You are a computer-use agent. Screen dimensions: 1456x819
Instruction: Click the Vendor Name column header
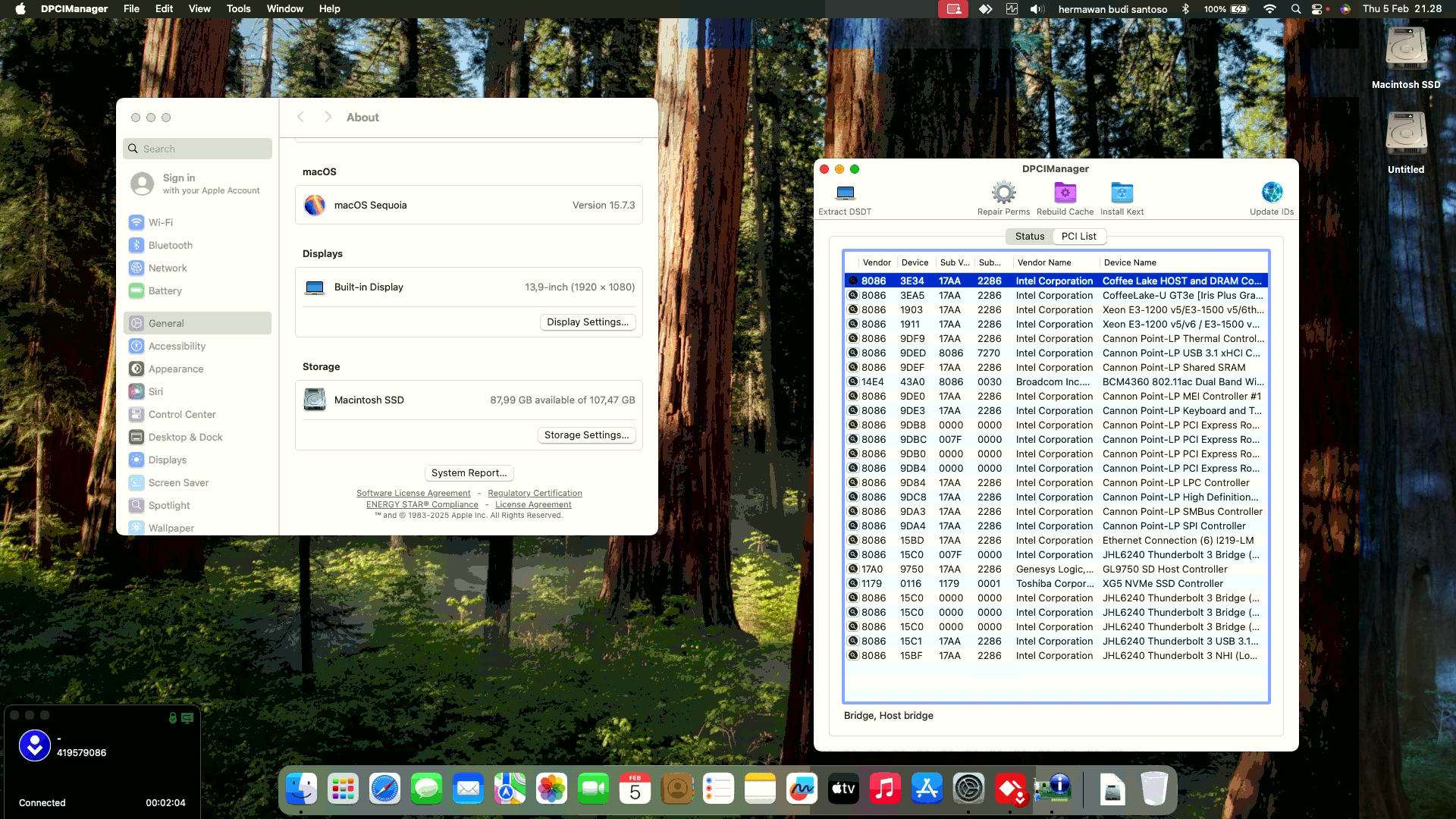click(x=1056, y=262)
